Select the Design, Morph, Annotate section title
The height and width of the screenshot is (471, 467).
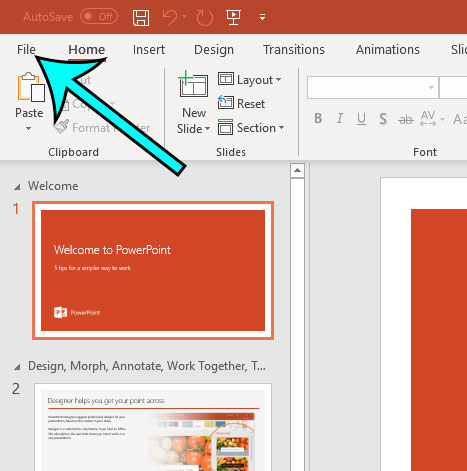coord(147,366)
